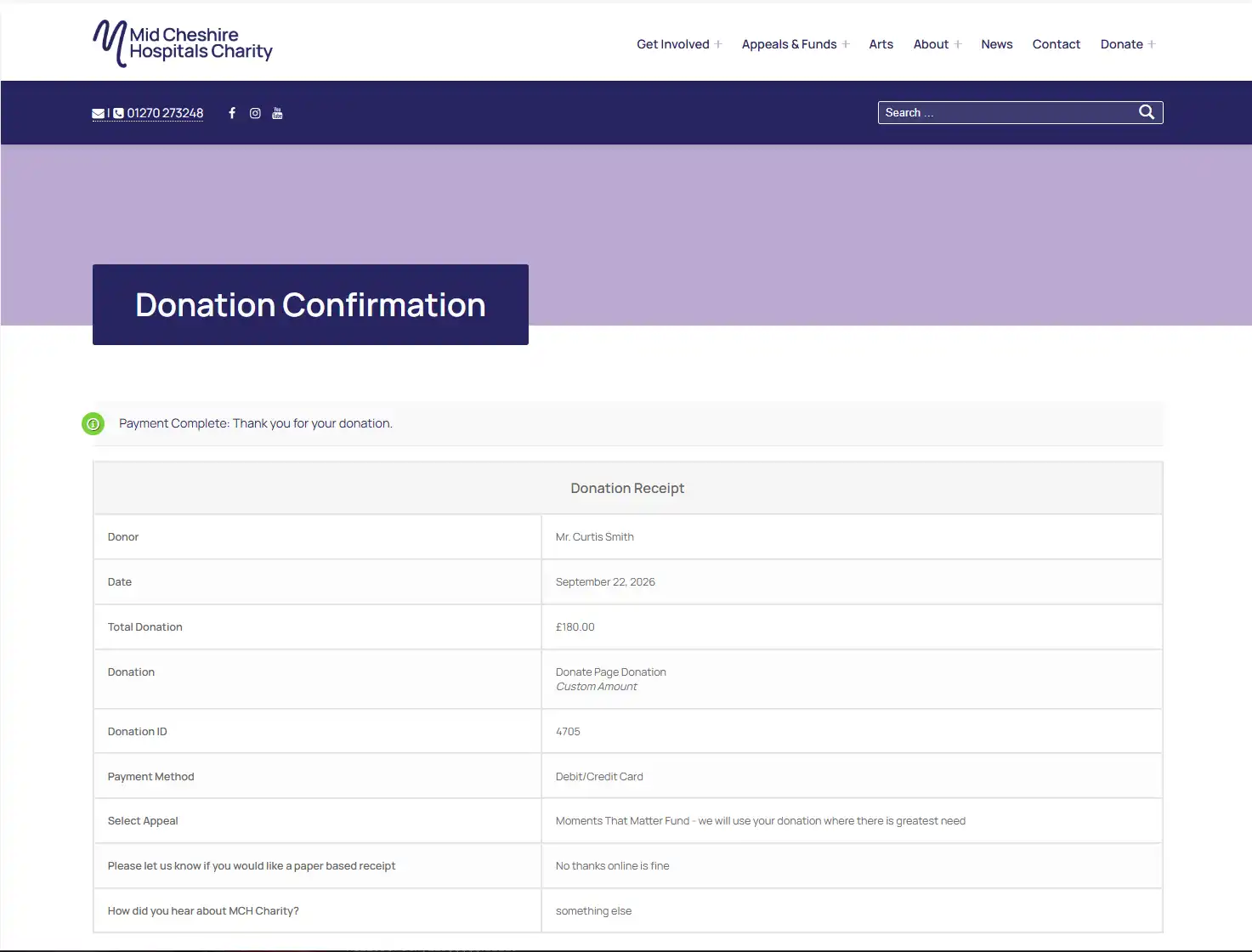Click the green payment complete info icon
The height and width of the screenshot is (952, 1252).
93,423
